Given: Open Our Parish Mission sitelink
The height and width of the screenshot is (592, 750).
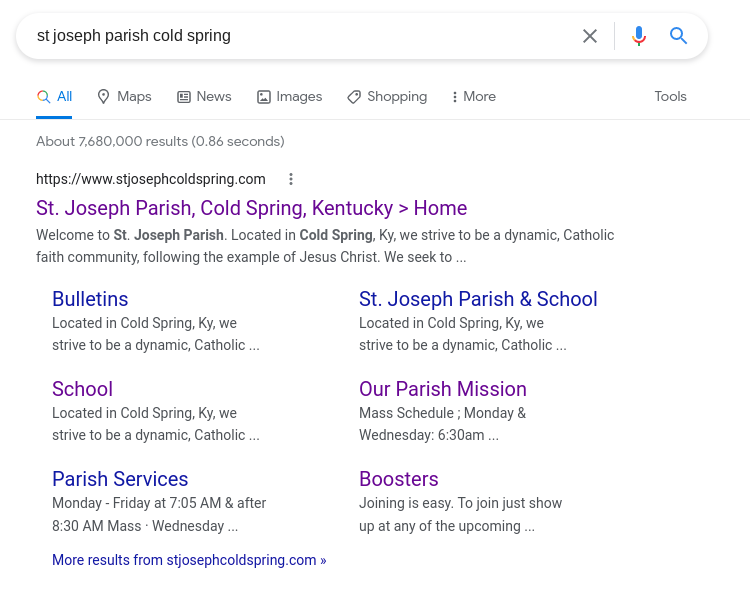Looking at the screenshot, I should 442,389.
